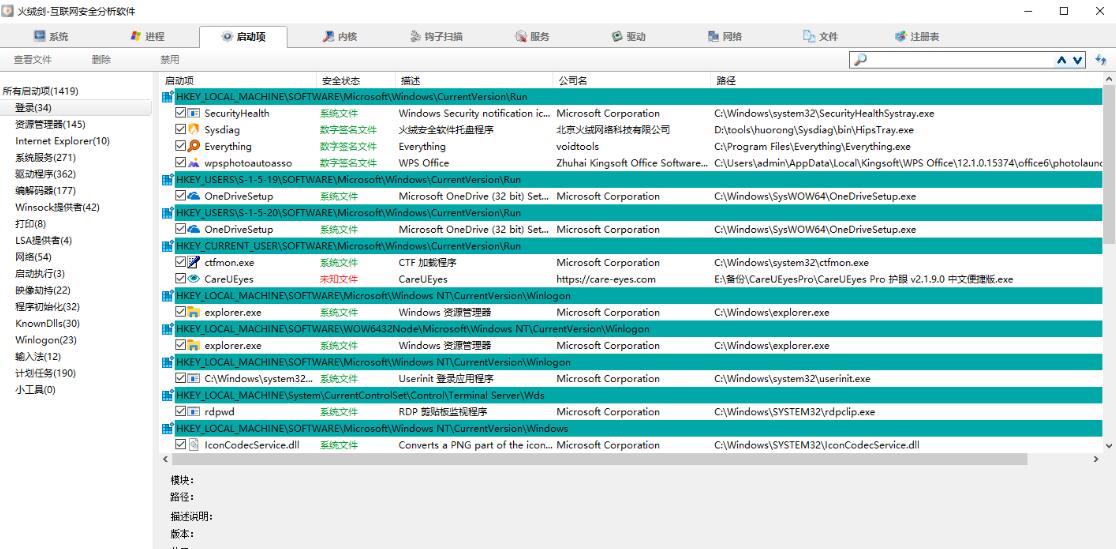Click the horizontal scrollbar left arrow
1116x549 pixels.
tap(166, 460)
